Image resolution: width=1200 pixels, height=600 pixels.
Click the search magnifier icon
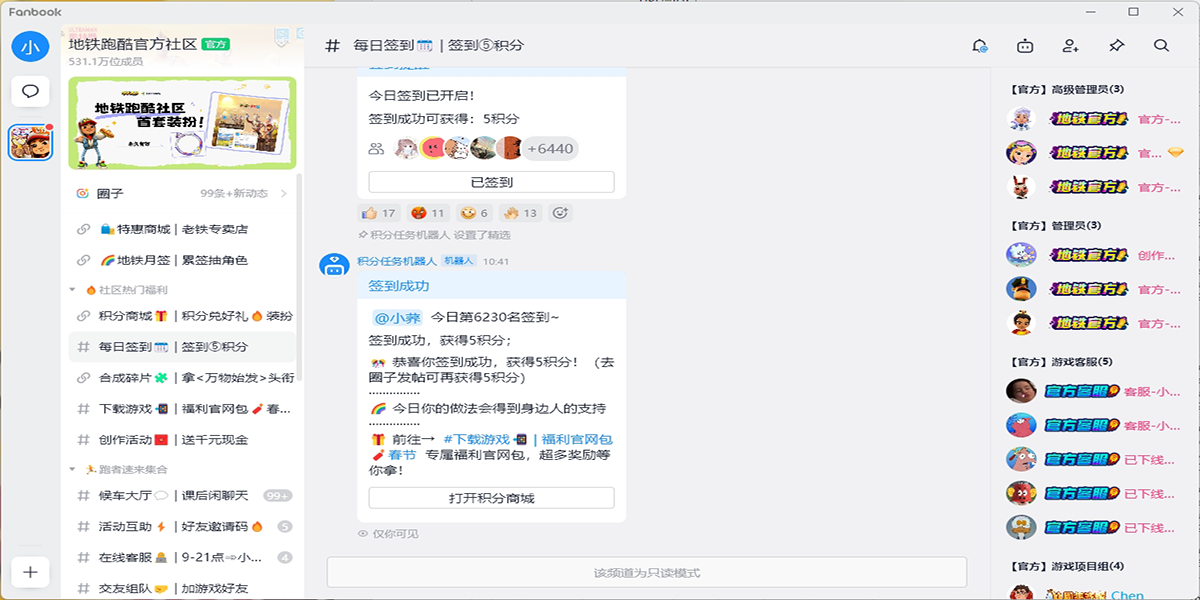1161,46
